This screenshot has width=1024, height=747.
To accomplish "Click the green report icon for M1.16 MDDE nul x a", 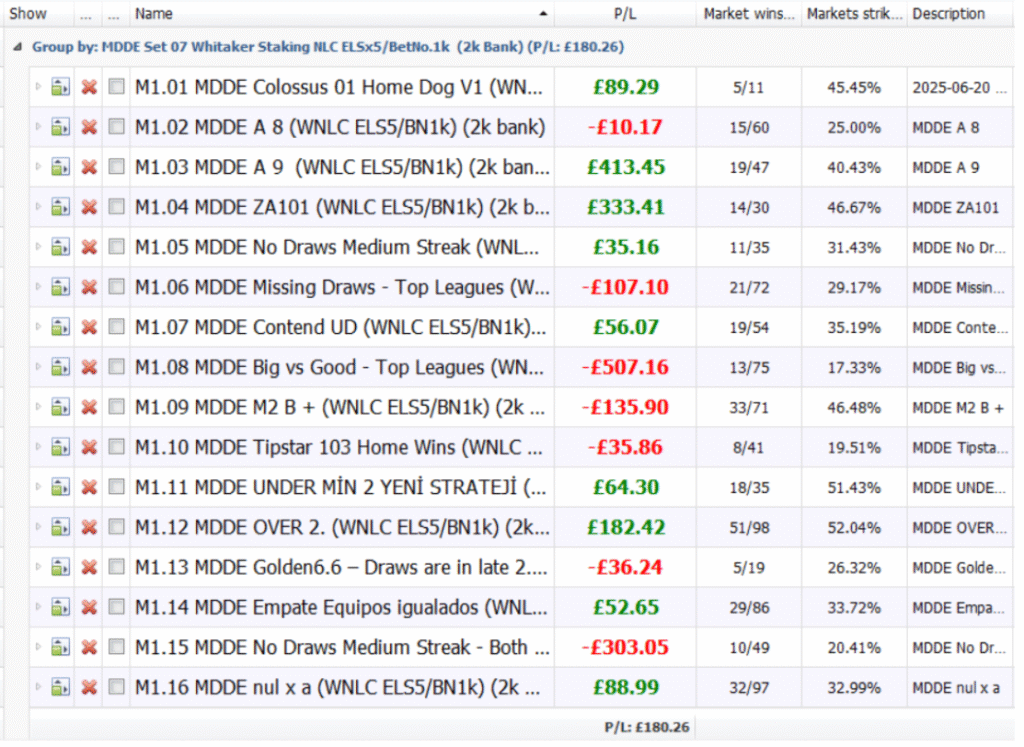I will [60, 688].
